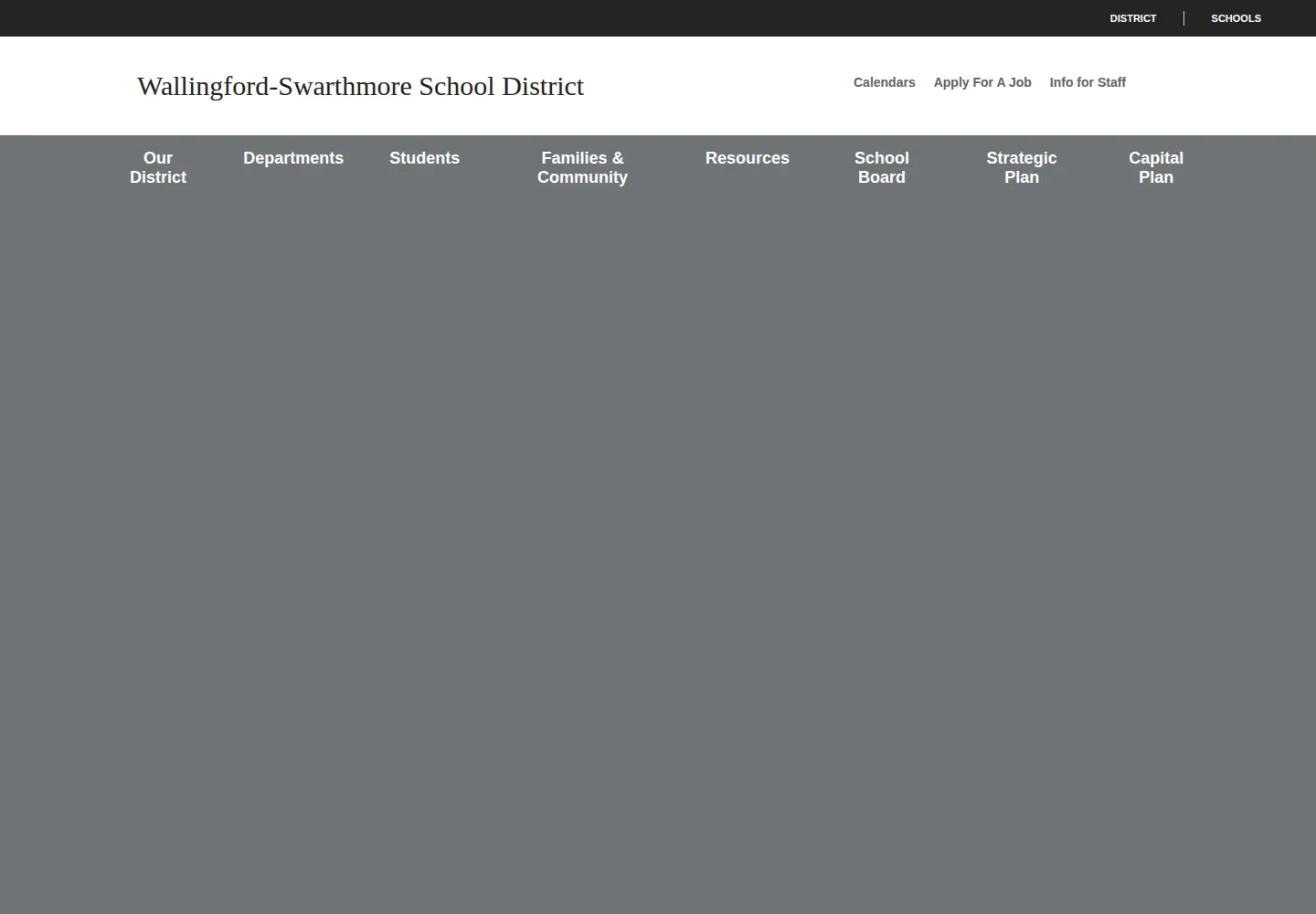Open the School Board menu
1316x914 pixels.
click(881, 167)
